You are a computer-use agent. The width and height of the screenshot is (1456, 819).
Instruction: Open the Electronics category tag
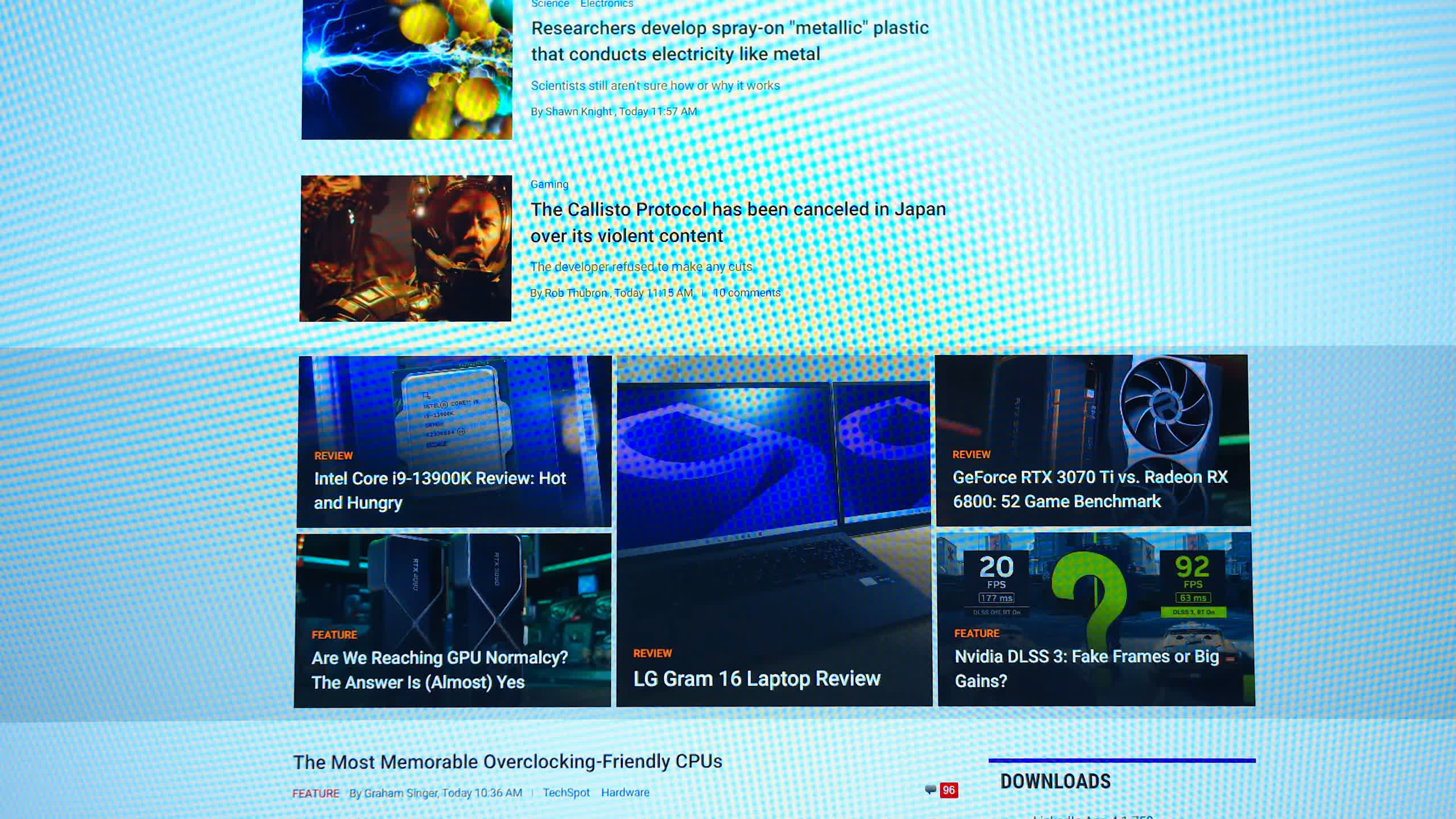[x=606, y=4]
